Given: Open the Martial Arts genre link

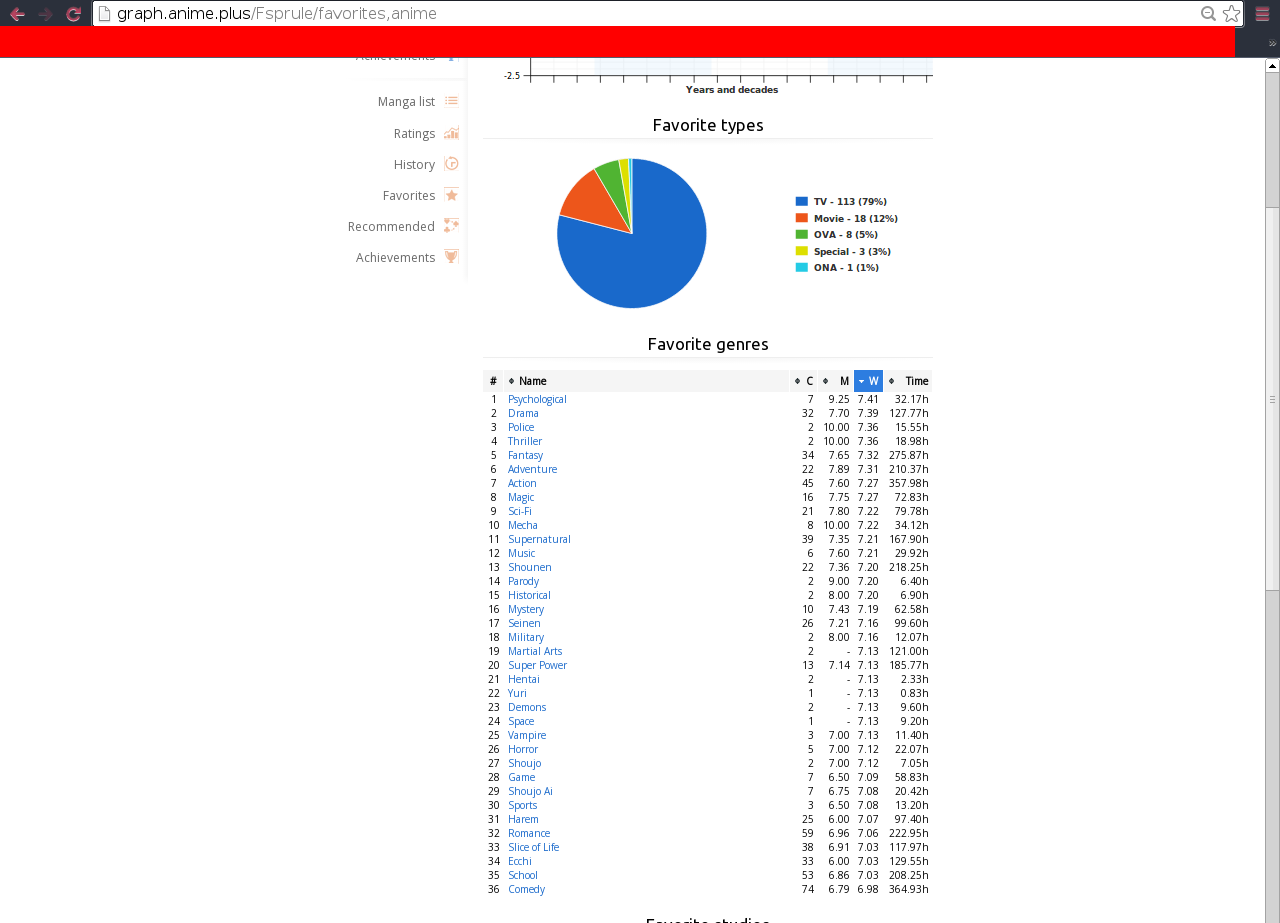Looking at the screenshot, I should click(535, 652).
